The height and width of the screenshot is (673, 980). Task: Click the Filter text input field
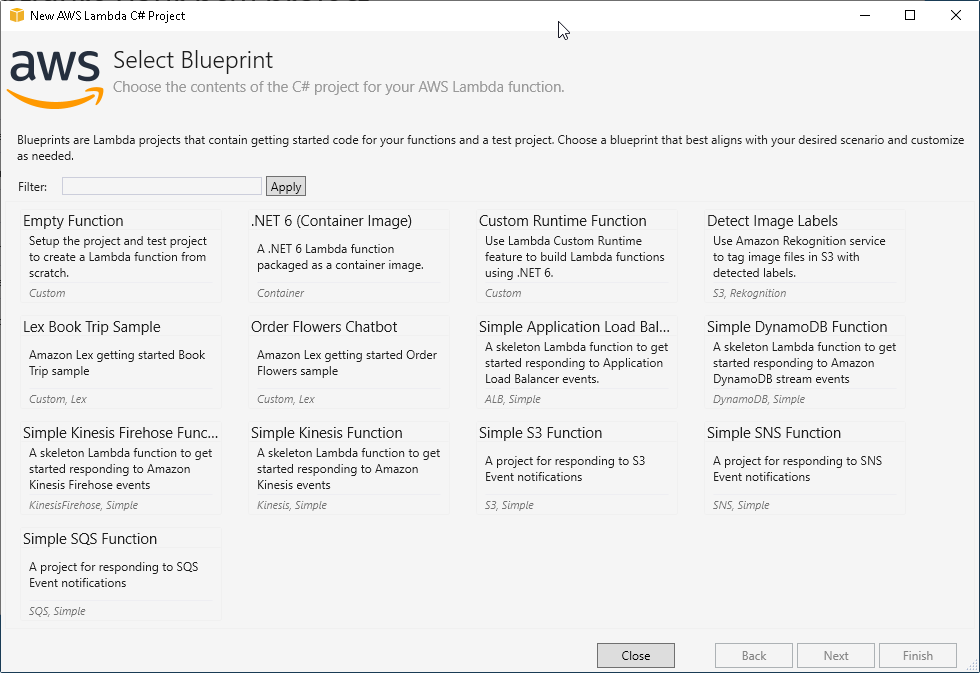coord(161,186)
